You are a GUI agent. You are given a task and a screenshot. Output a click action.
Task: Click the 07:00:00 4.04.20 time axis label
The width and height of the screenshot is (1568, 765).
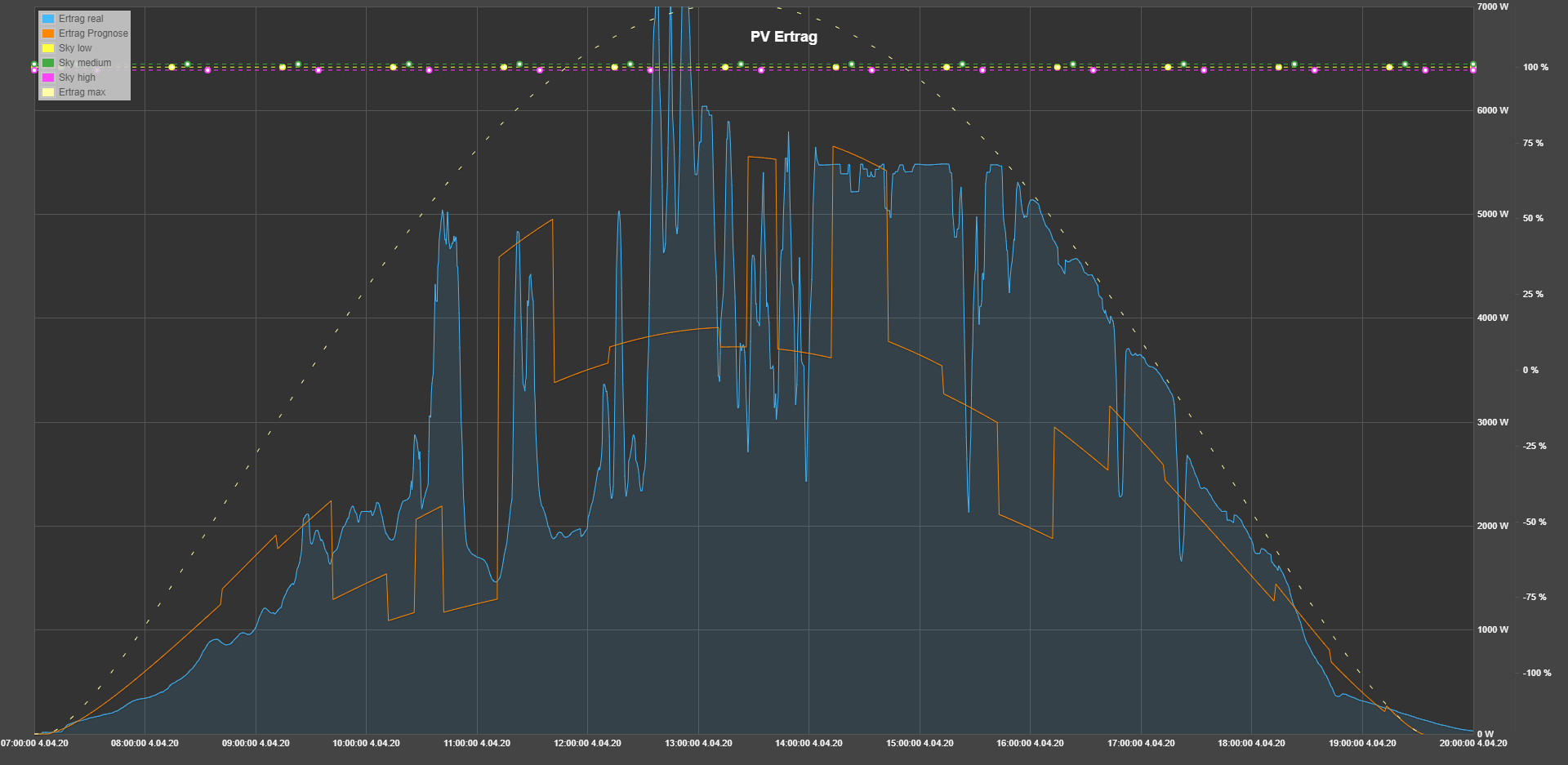pyautogui.click(x=34, y=743)
